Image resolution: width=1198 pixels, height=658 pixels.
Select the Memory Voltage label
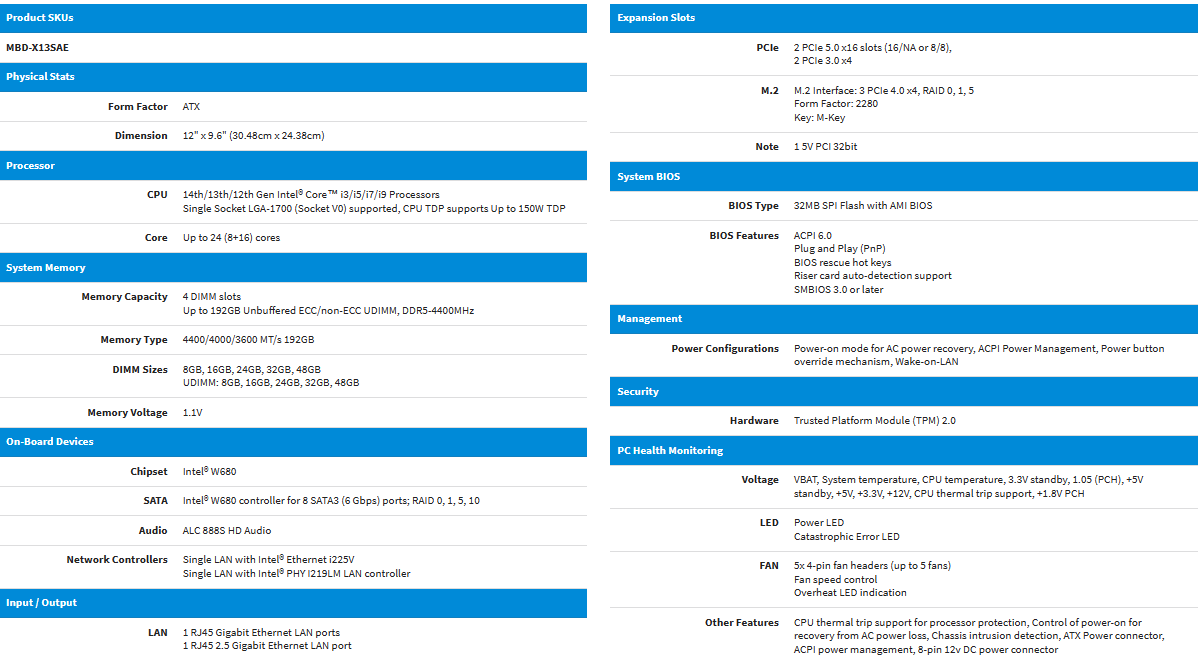pyautogui.click(x=128, y=413)
